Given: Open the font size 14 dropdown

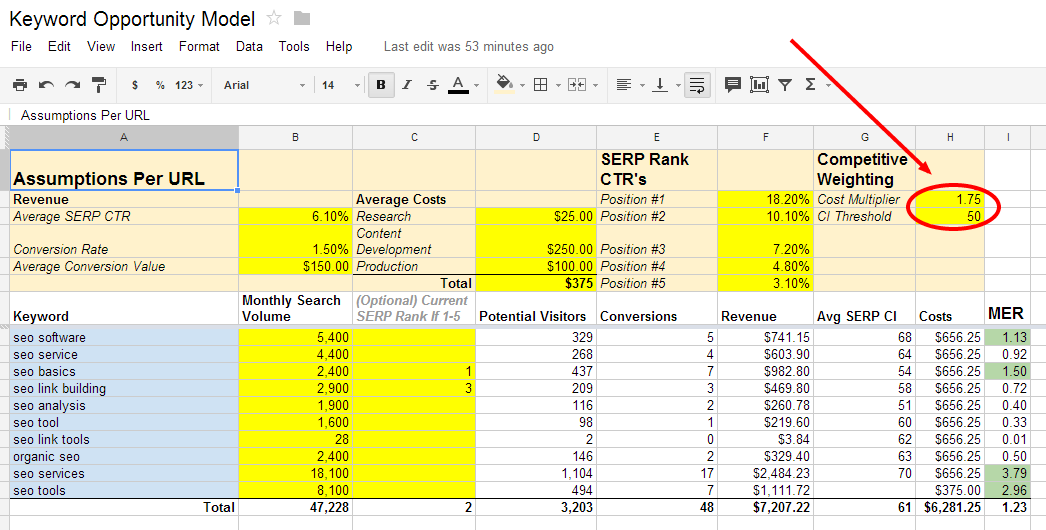Looking at the screenshot, I should pos(340,85).
